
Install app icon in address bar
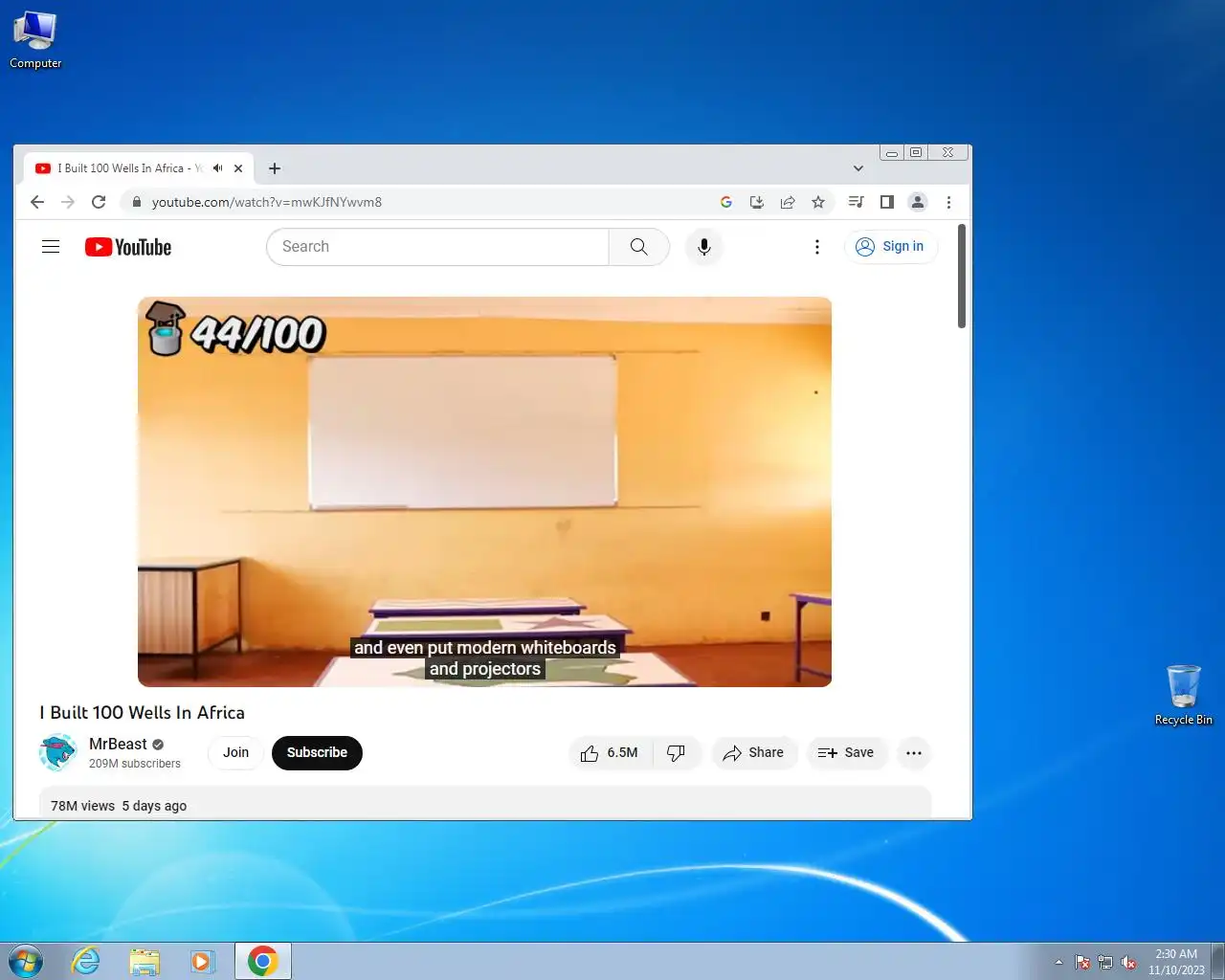point(757,202)
